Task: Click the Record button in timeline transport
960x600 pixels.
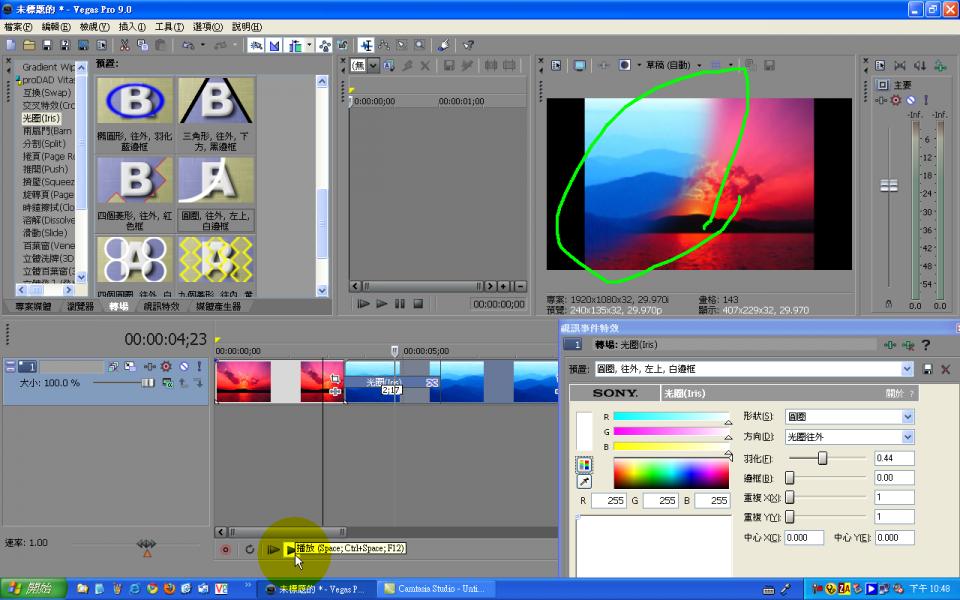Action: [226, 549]
